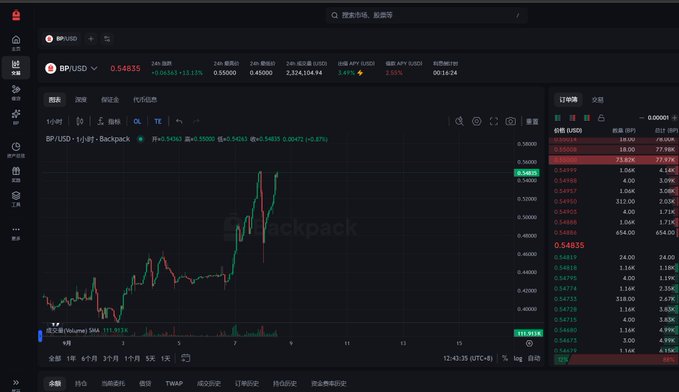Image resolution: width=679 pixels, height=392 pixels.
Task: Set chart range to 3个月
Action: click(110, 359)
